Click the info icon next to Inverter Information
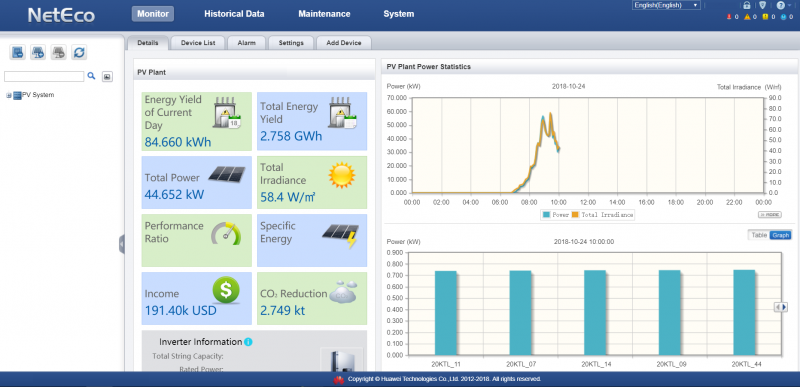 pyautogui.click(x=248, y=342)
